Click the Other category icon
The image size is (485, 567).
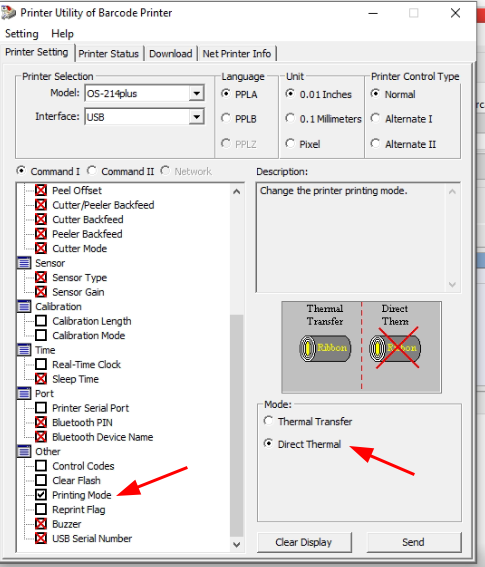24,452
